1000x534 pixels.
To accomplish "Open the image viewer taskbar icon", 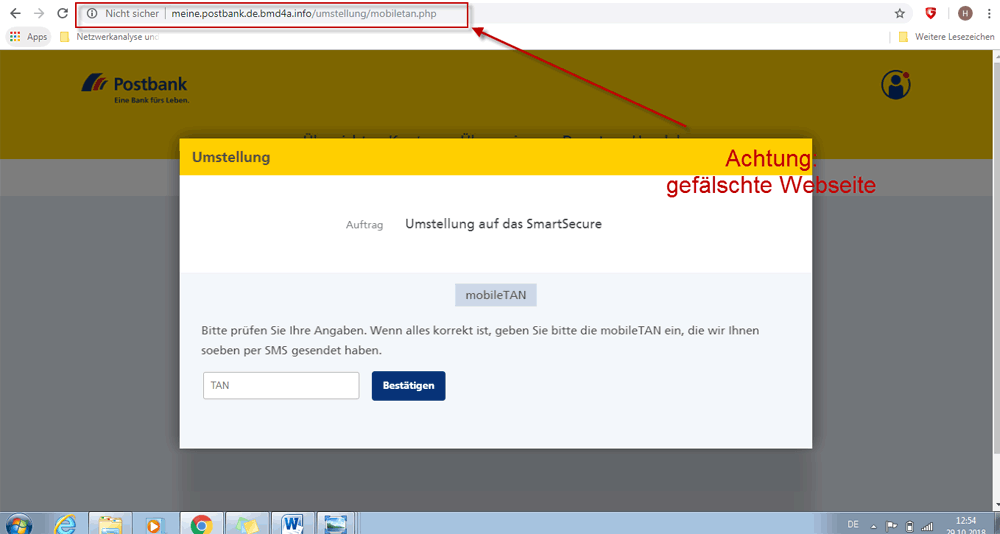I will (x=335, y=524).
